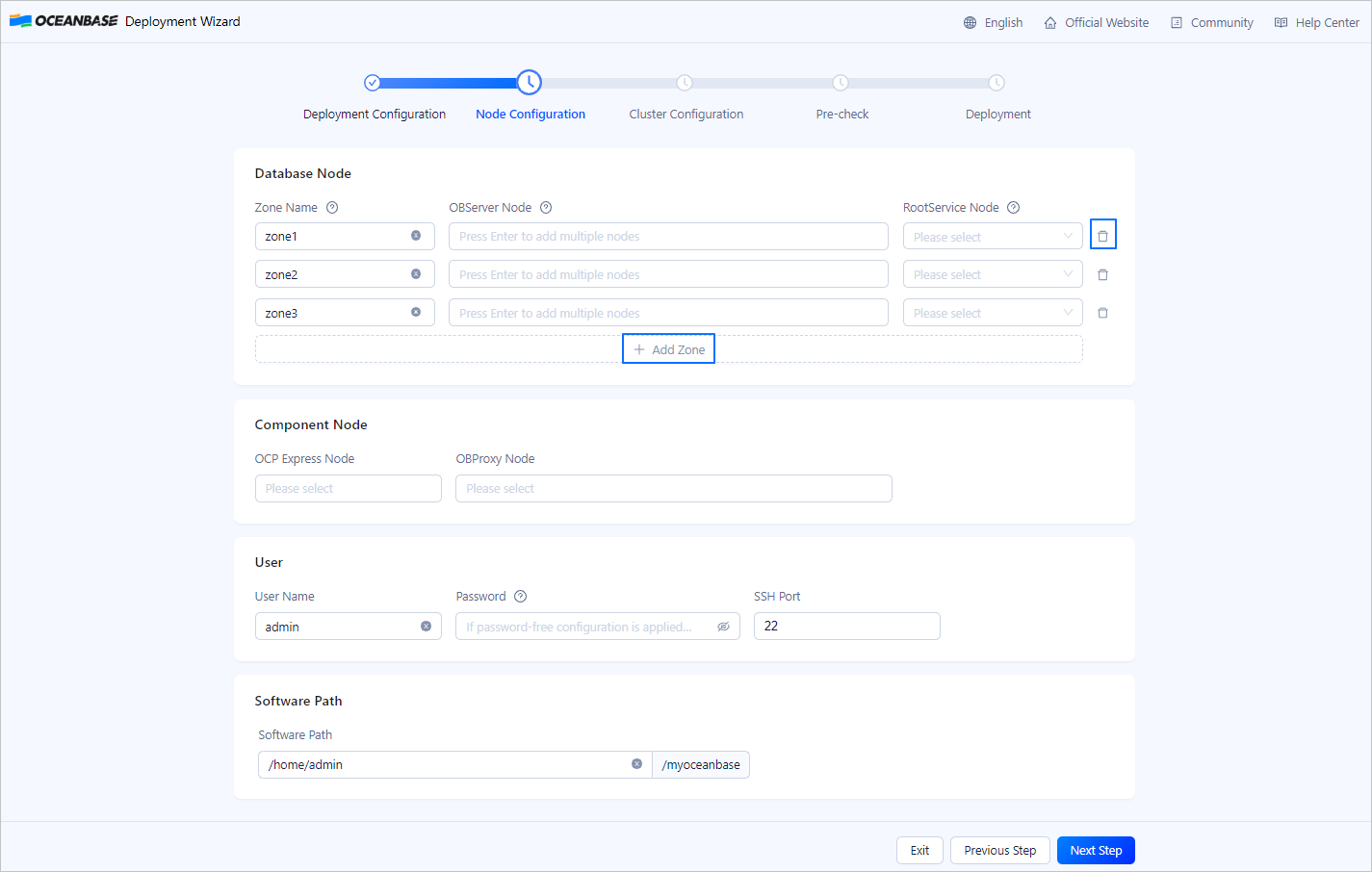1372x872 pixels.
Task: Clear the /home/admin software path
Action: [x=636, y=763]
